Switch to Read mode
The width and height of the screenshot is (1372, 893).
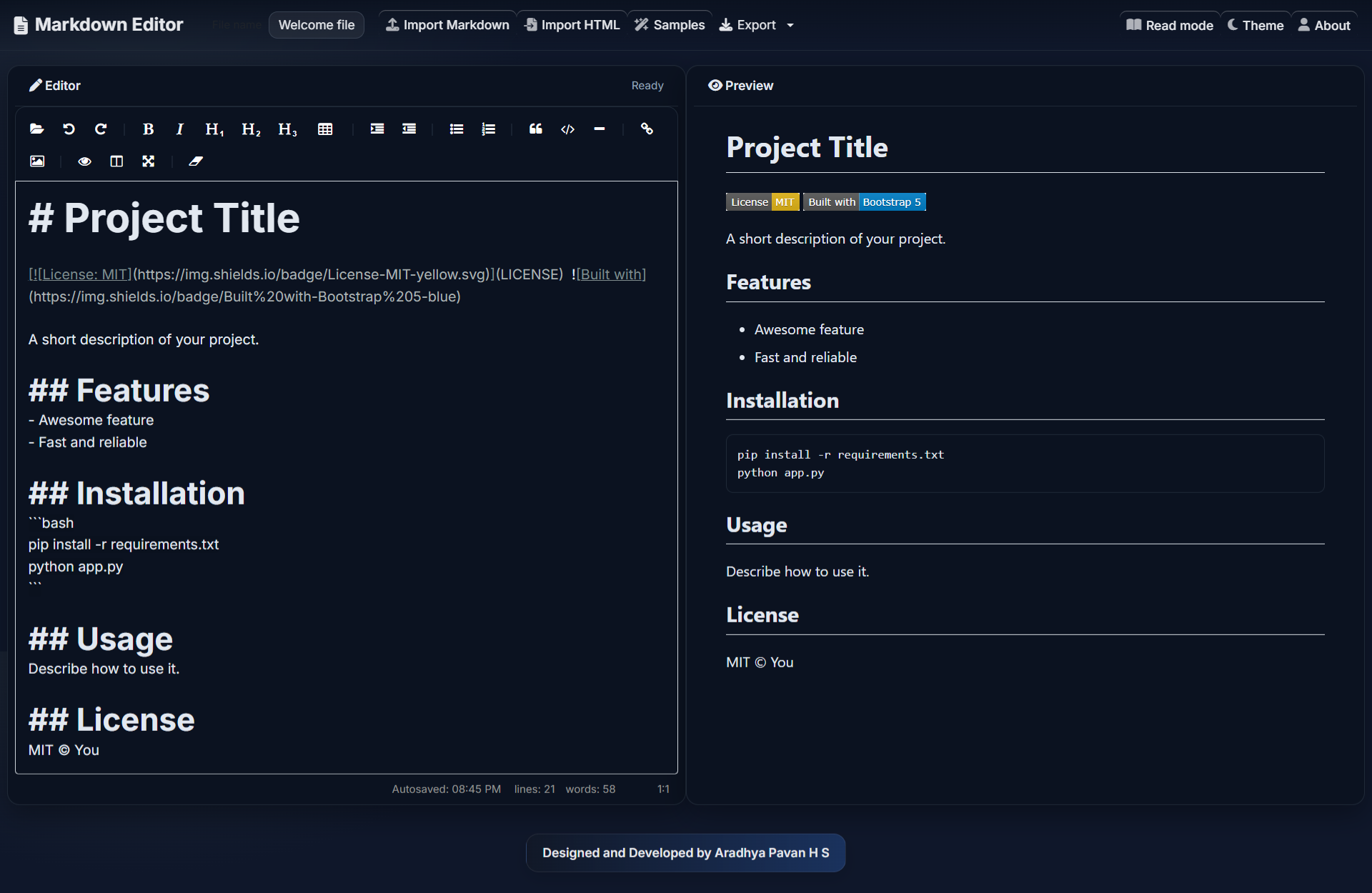tap(1170, 25)
